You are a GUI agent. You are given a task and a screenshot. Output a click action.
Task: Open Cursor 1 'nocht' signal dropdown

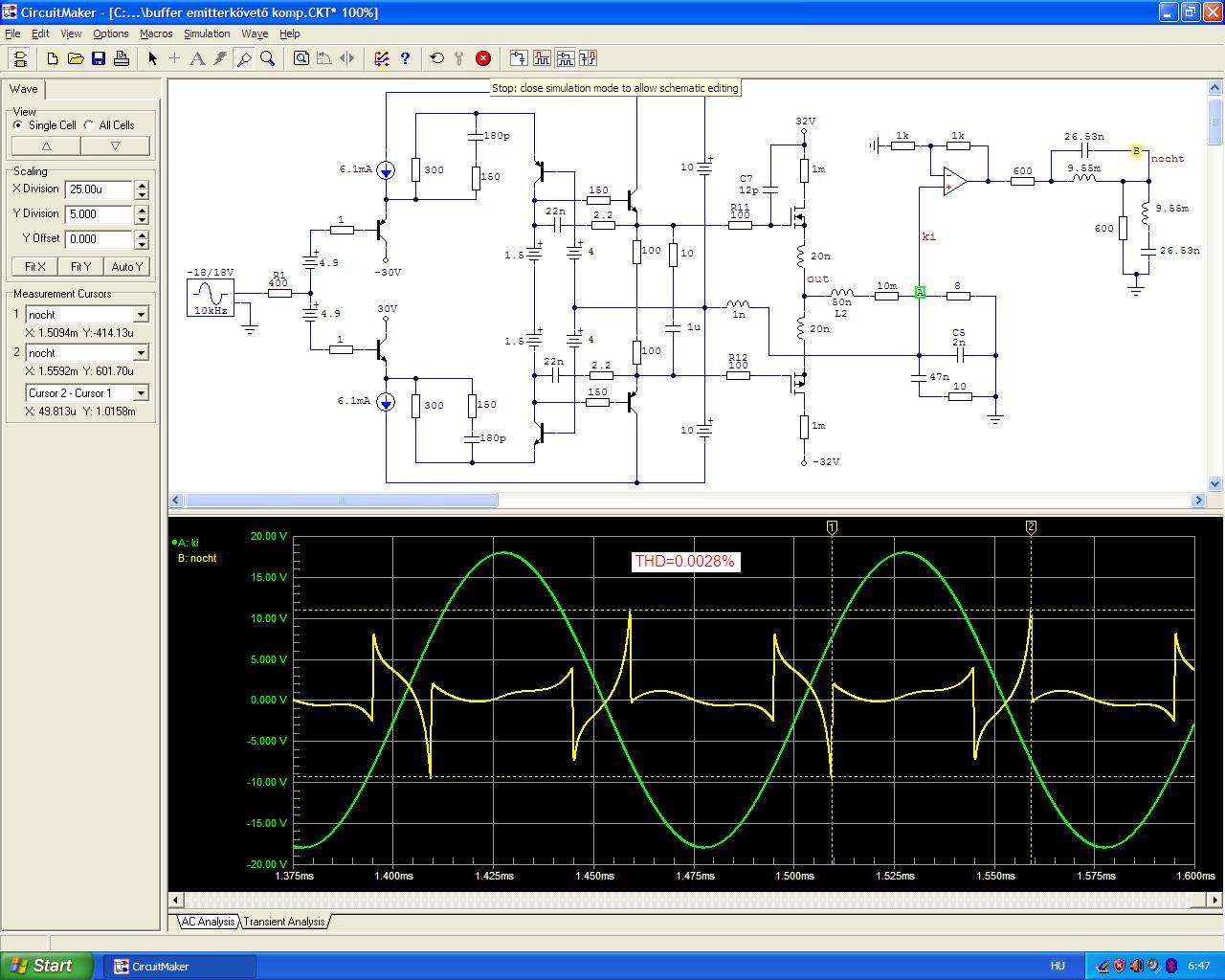click(x=141, y=315)
